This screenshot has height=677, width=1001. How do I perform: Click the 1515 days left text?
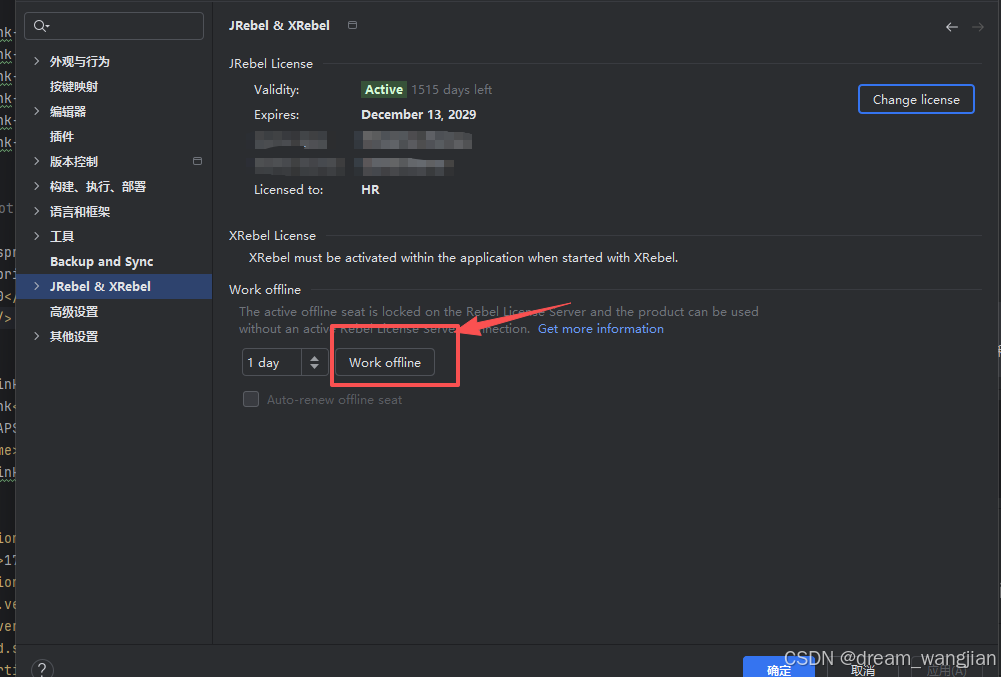coord(451,89)
